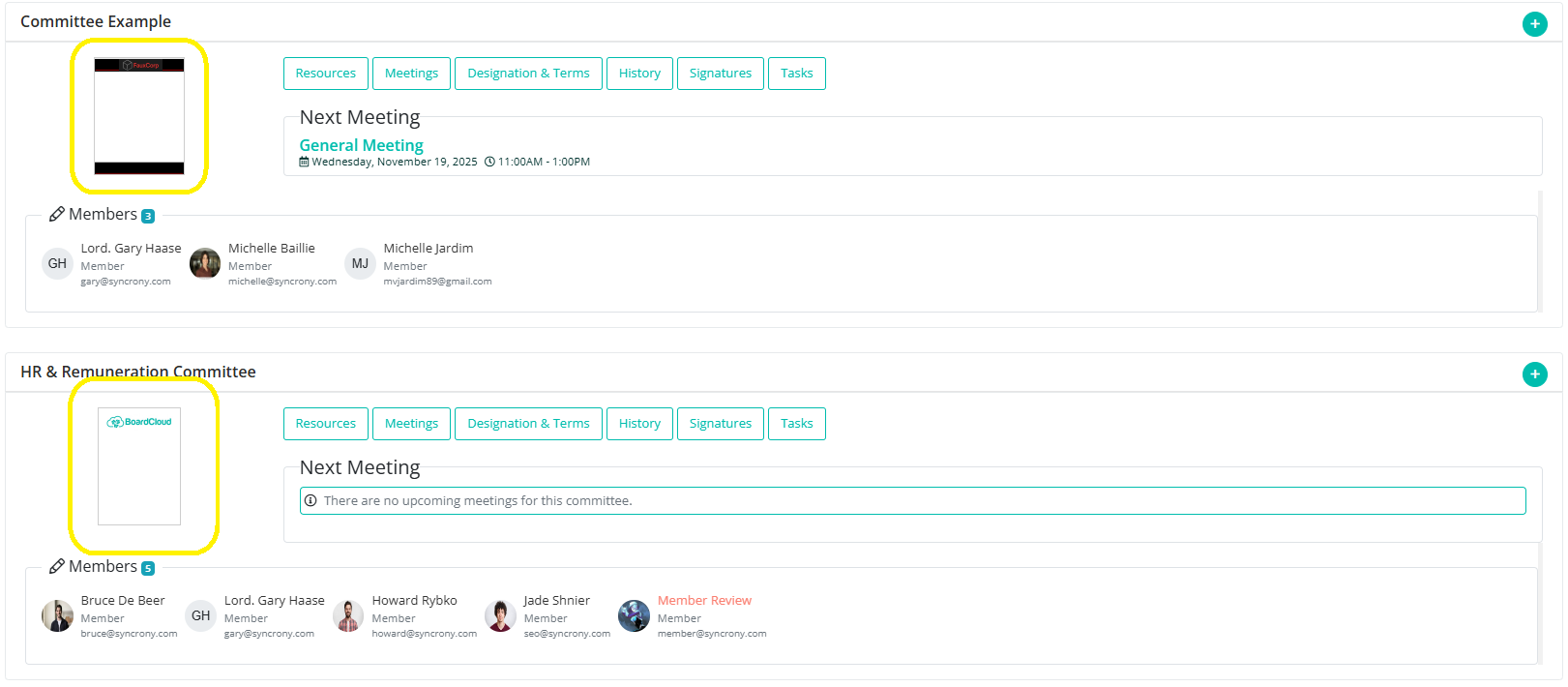
Task: Click Gary Haase's GH avatar in Committee Example
Action: click(x=58, y=263)
